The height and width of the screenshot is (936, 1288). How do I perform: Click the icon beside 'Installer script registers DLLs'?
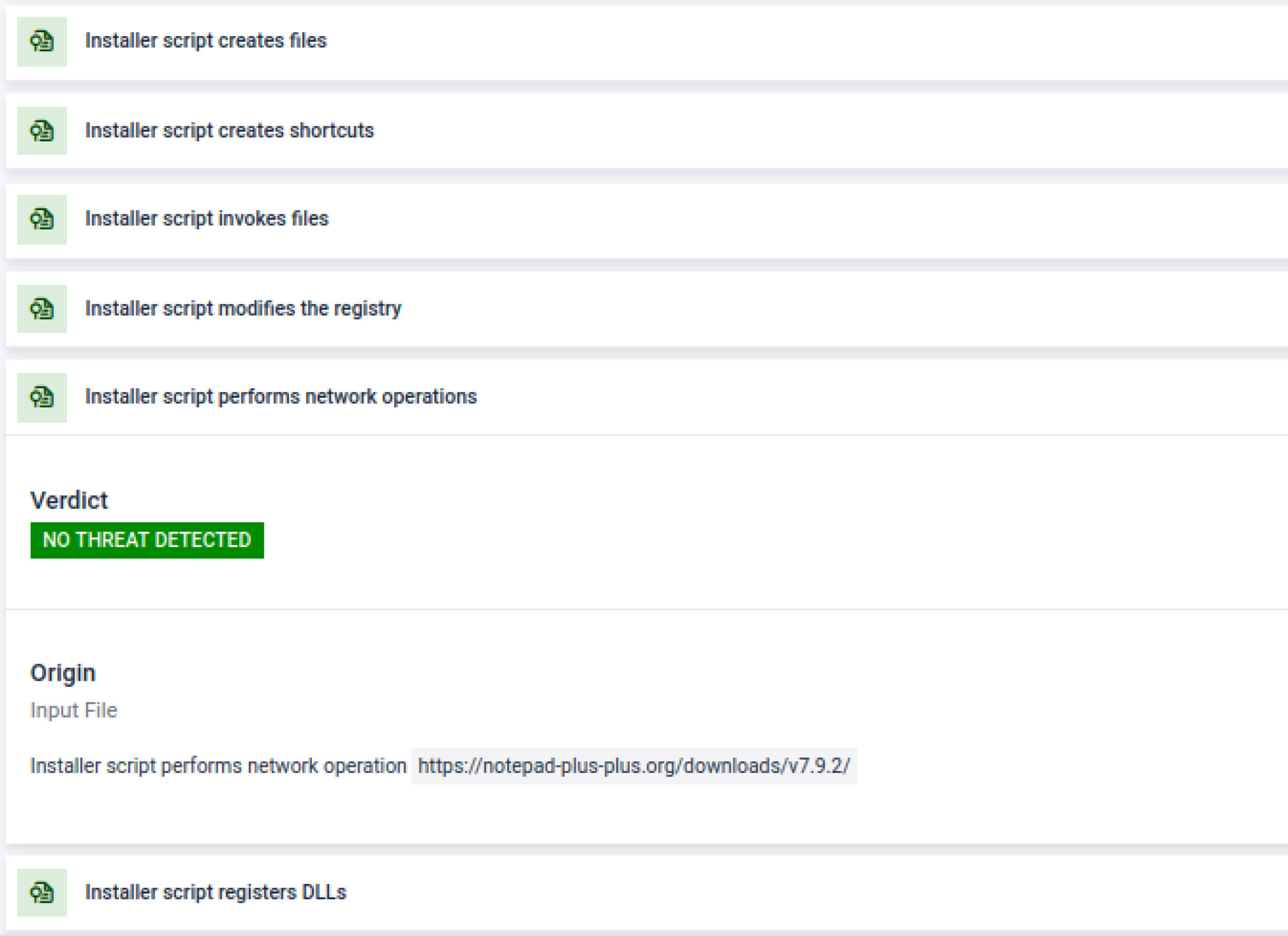(x=42, y=892)
